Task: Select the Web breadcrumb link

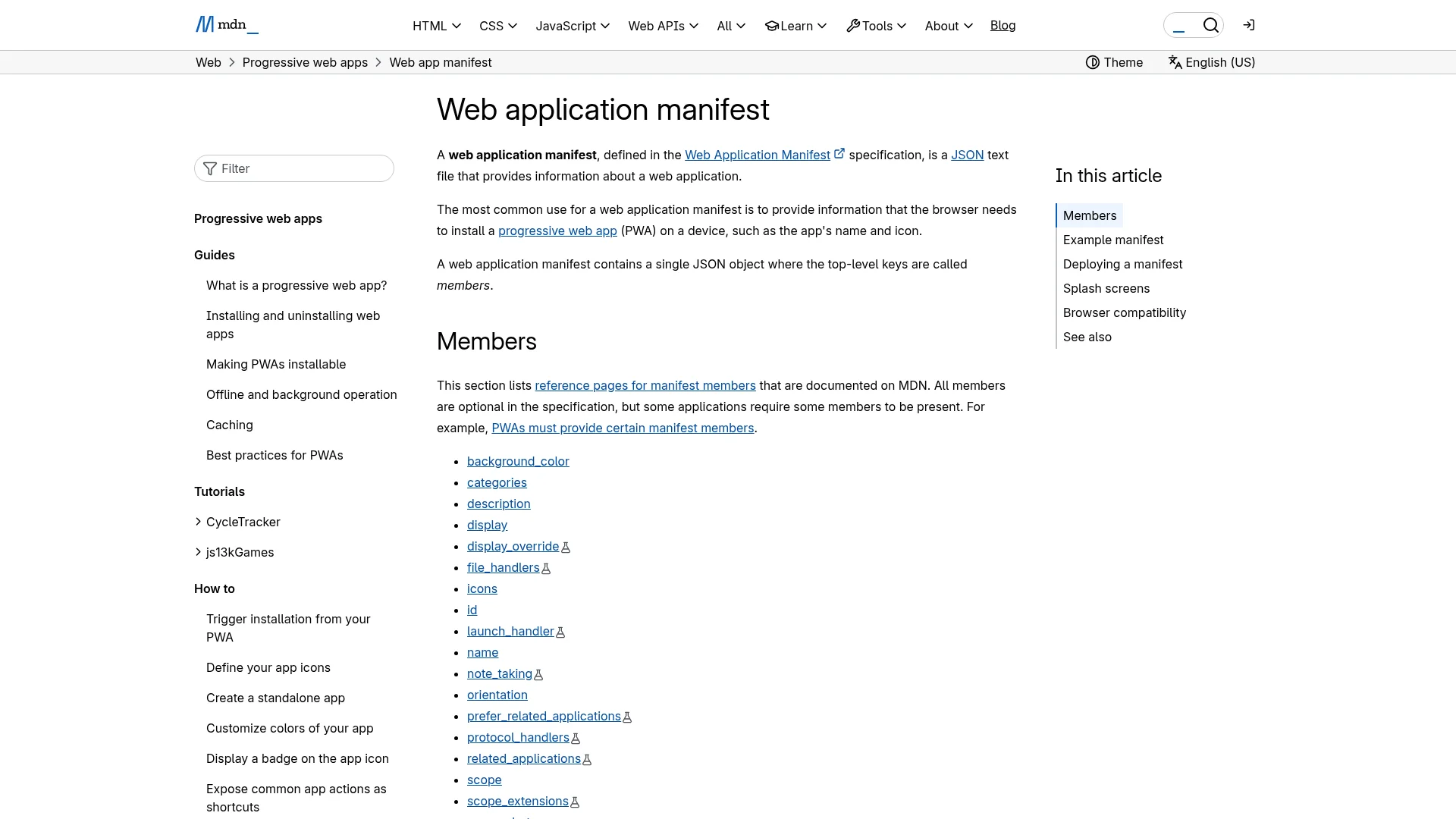Action: pos(208,62)
